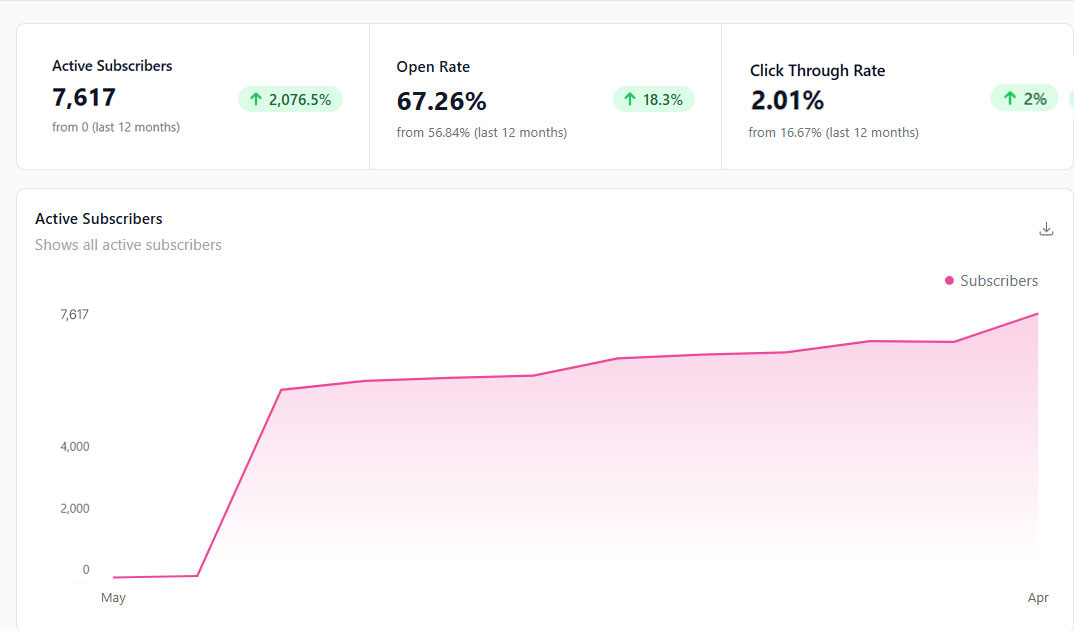The height and width of the screenshot is (631, 1074).
Task: Select the Click Through Rate heading
Action: coord(817,71)
